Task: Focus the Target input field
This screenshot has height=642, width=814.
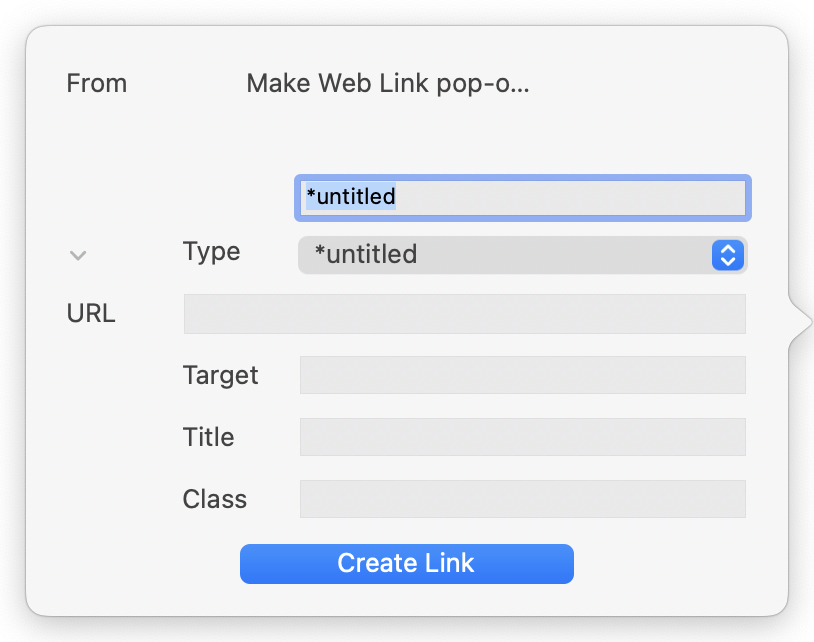Action: (x=522, y=375)
